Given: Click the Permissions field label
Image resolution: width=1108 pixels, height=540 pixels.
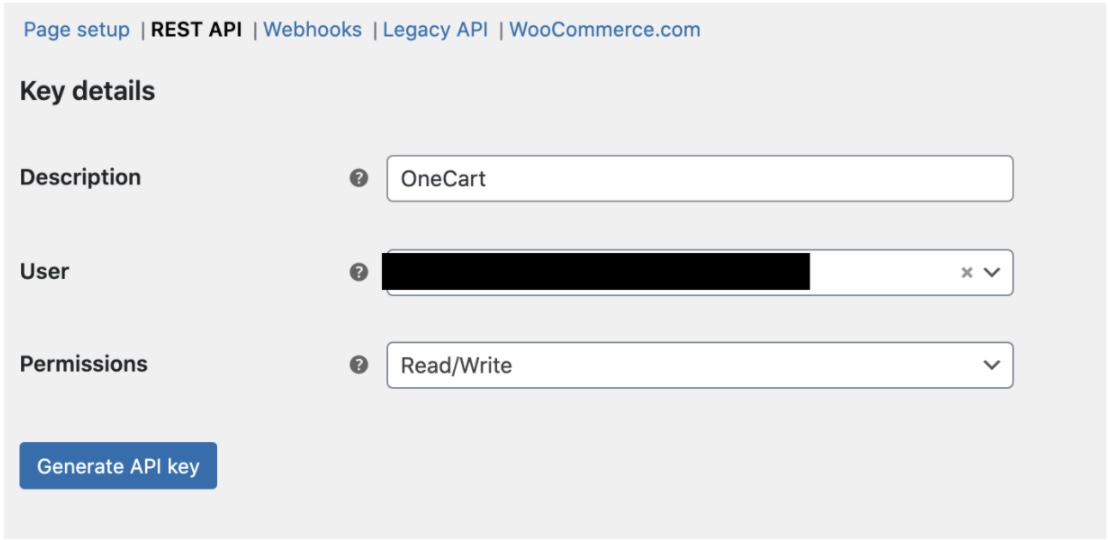Looking at the screenshot, I should 83,364.
